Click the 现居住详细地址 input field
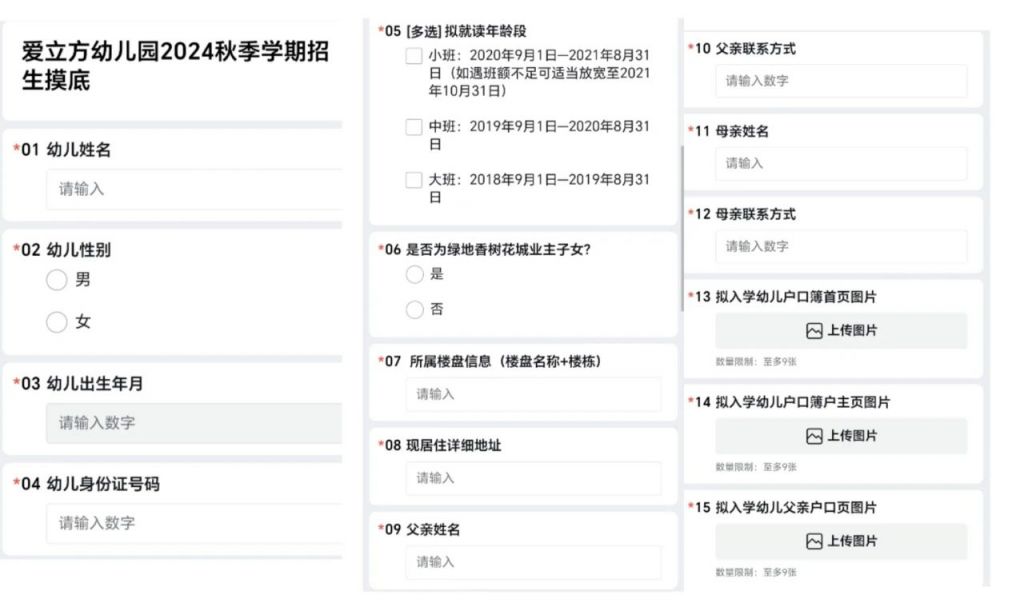This screenshot has height=611, width=1024. click(x=534, y=478)
